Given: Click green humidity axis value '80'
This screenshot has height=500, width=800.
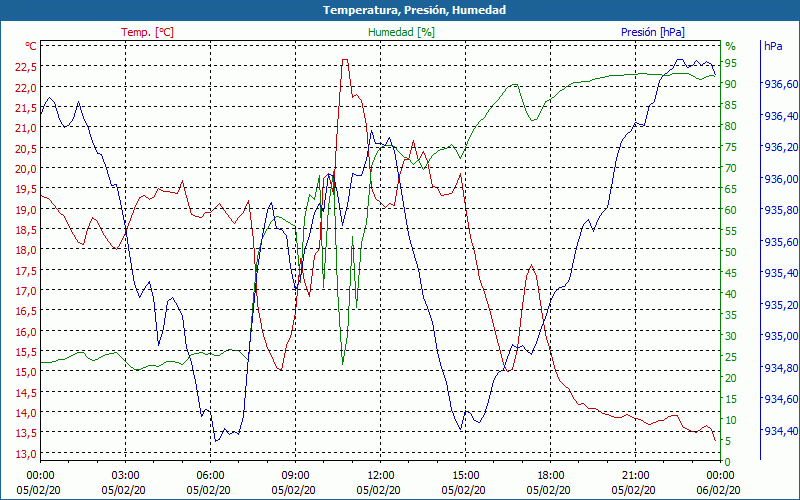Looking at the screenshot, I should (731, 126).
